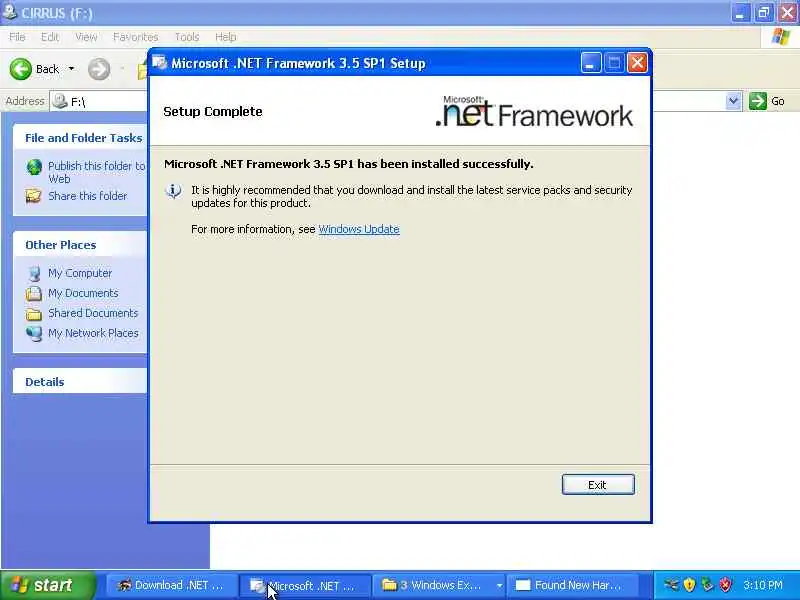Open My Network Places link
This screenshot has width=800, height=600.
[93, 333]
